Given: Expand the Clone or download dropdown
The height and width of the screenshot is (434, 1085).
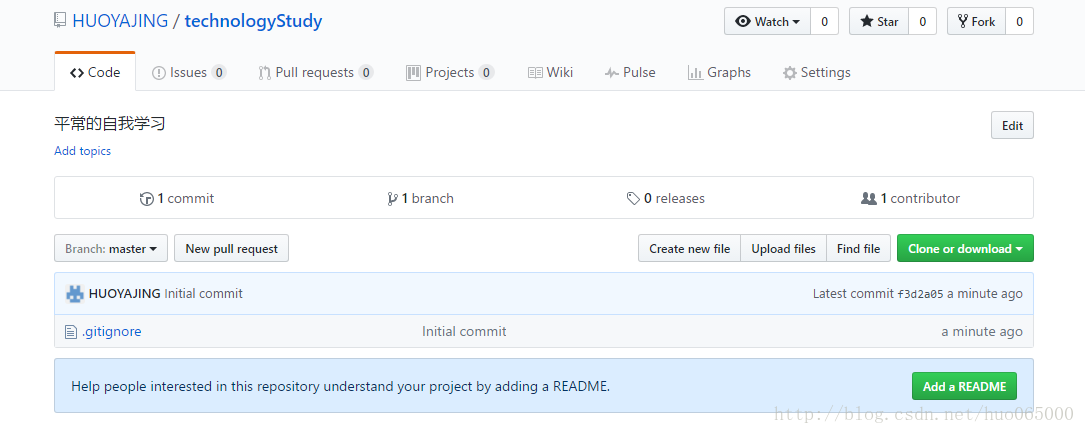Looking at the screenshot, I should (x=965, y=248).
